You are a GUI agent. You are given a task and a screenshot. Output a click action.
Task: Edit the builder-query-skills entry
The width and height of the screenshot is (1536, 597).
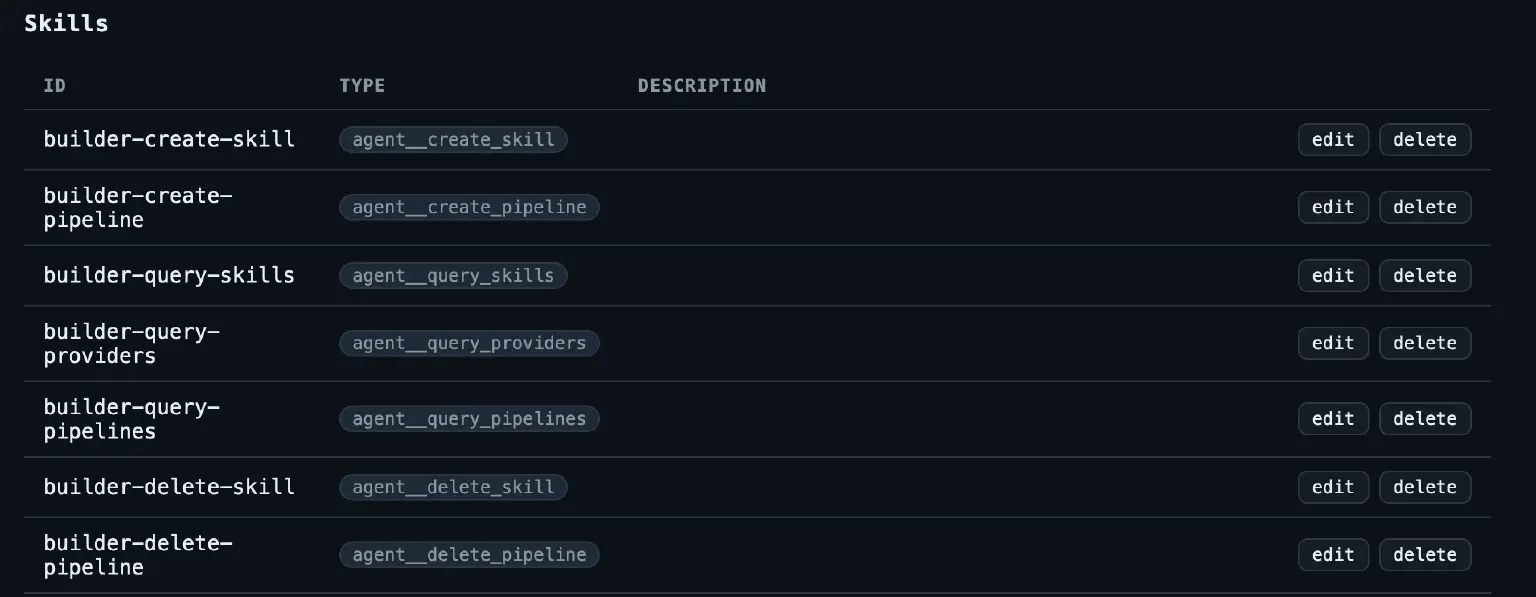pos(1333,275)
